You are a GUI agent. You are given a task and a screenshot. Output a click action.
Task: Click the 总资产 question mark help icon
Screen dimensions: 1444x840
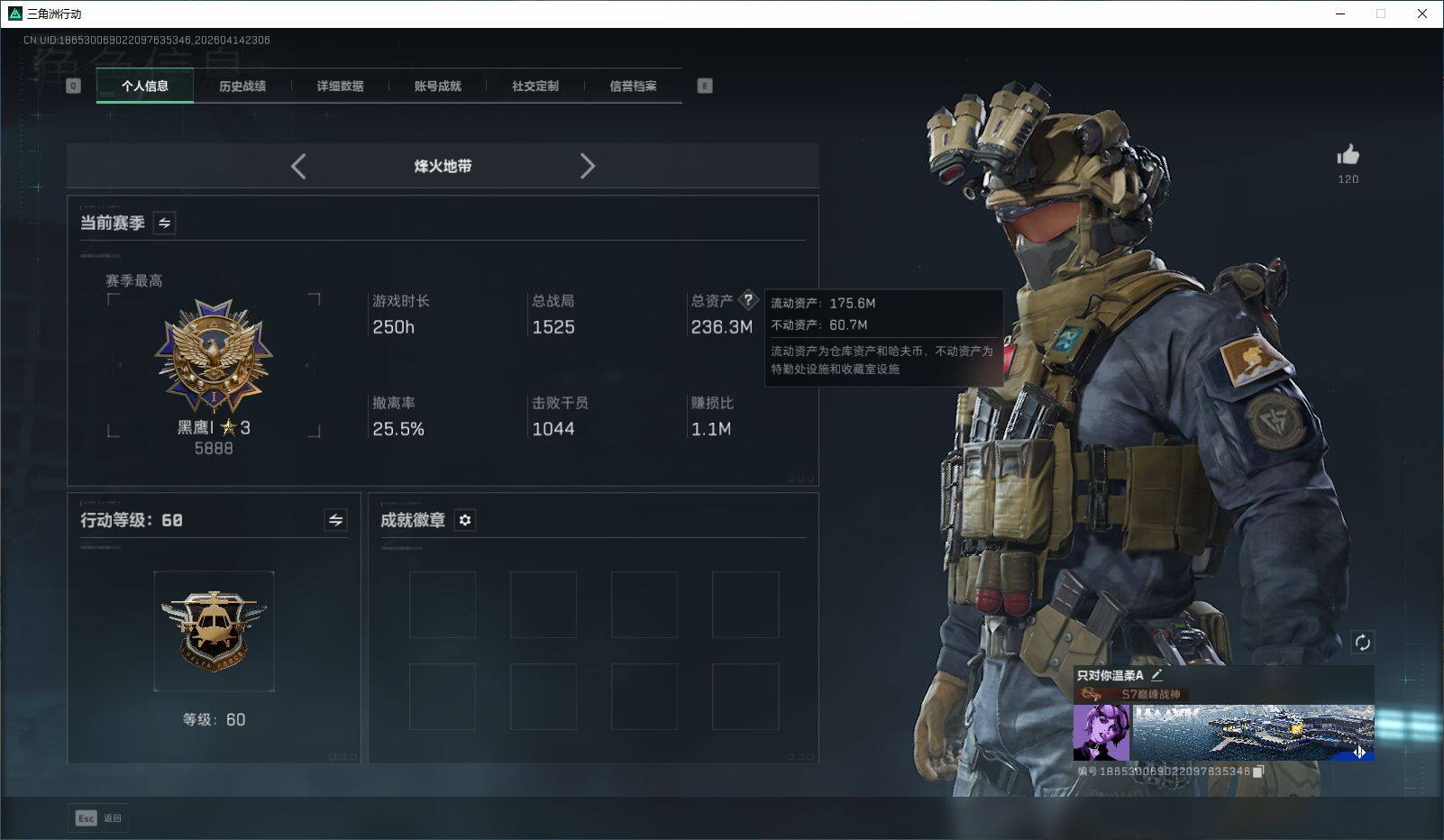coord(748,300)
